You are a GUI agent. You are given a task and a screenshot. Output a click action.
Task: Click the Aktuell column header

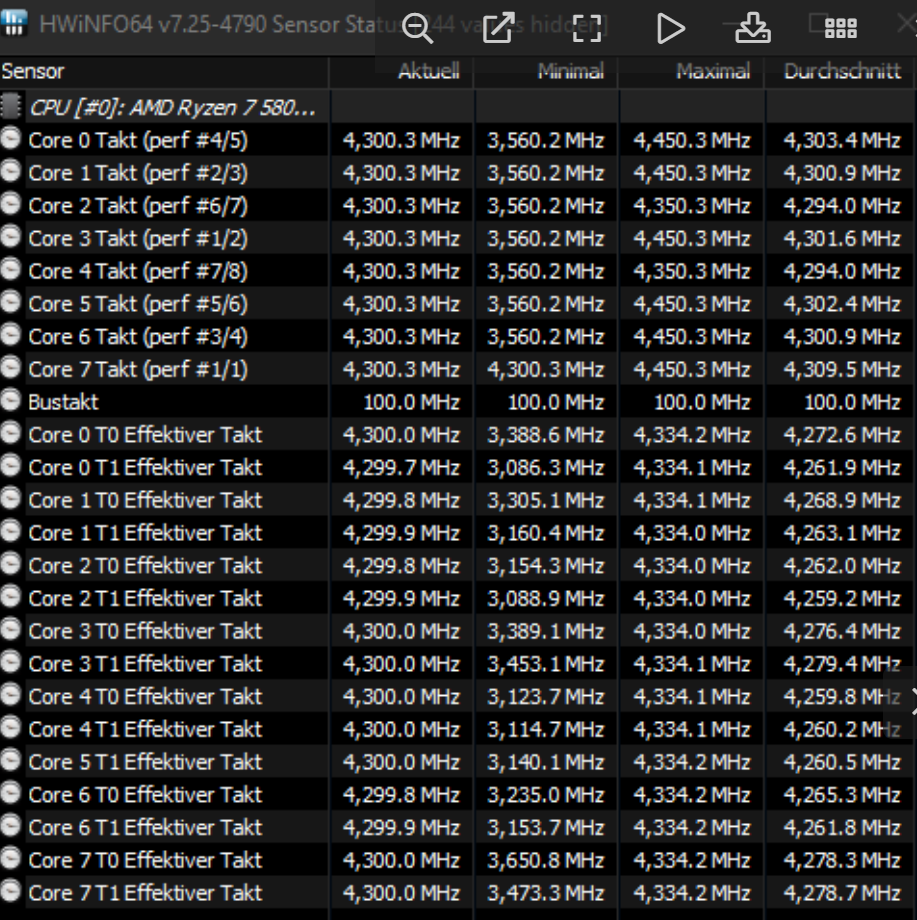tap(402, 72)
